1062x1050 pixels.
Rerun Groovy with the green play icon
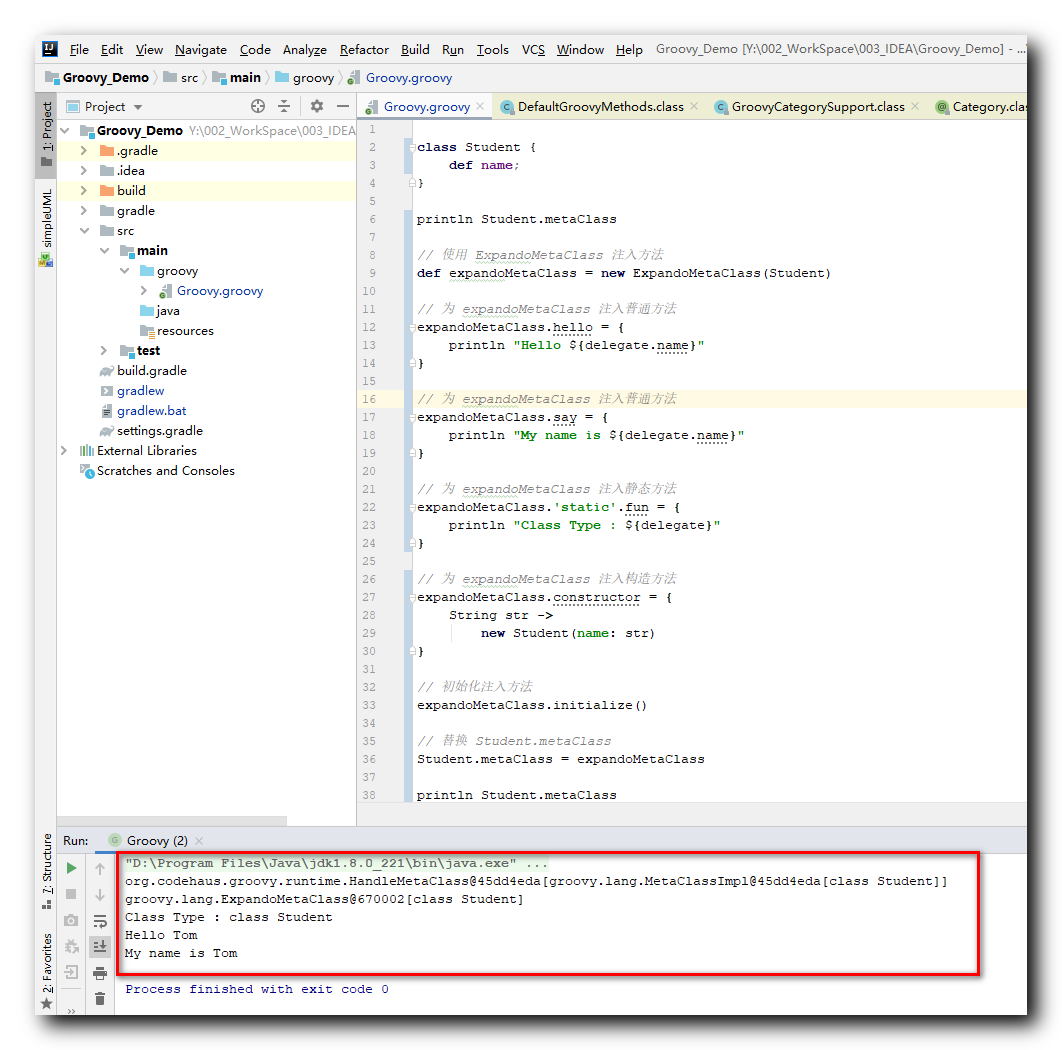pyautogui.click(x=71, y=868)
